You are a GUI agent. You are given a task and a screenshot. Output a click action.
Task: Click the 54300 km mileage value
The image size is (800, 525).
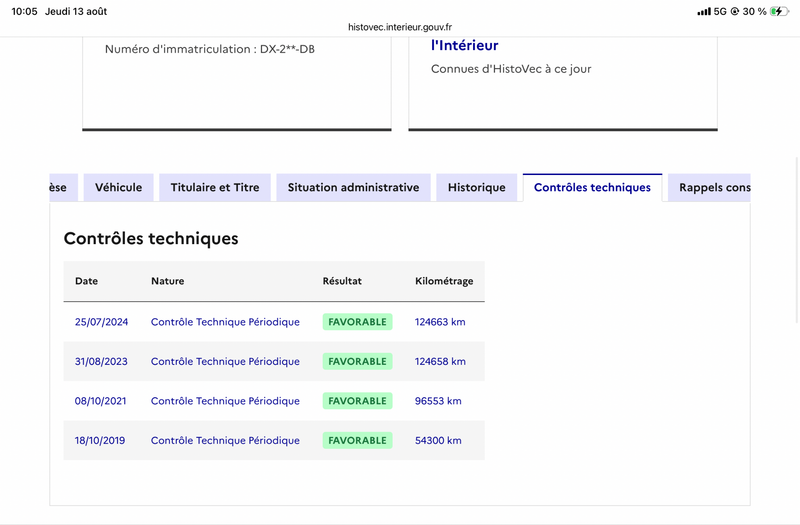click(x=438, y=440)
